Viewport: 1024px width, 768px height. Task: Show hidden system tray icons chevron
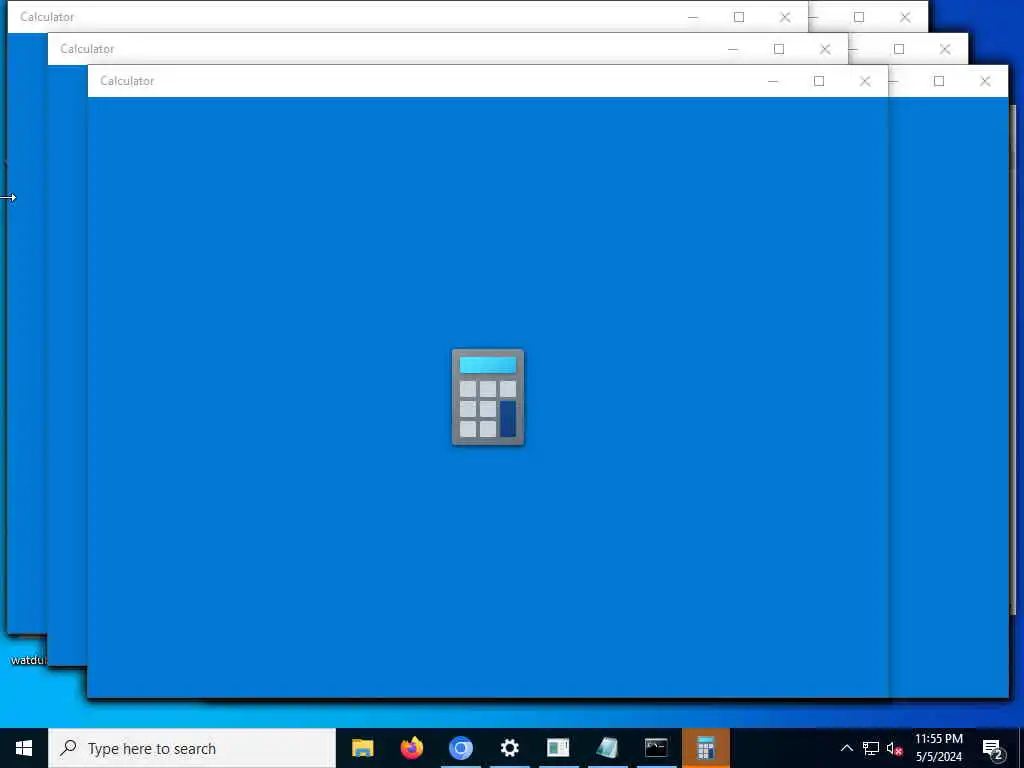pyautogui.click(x=846, y=748)
